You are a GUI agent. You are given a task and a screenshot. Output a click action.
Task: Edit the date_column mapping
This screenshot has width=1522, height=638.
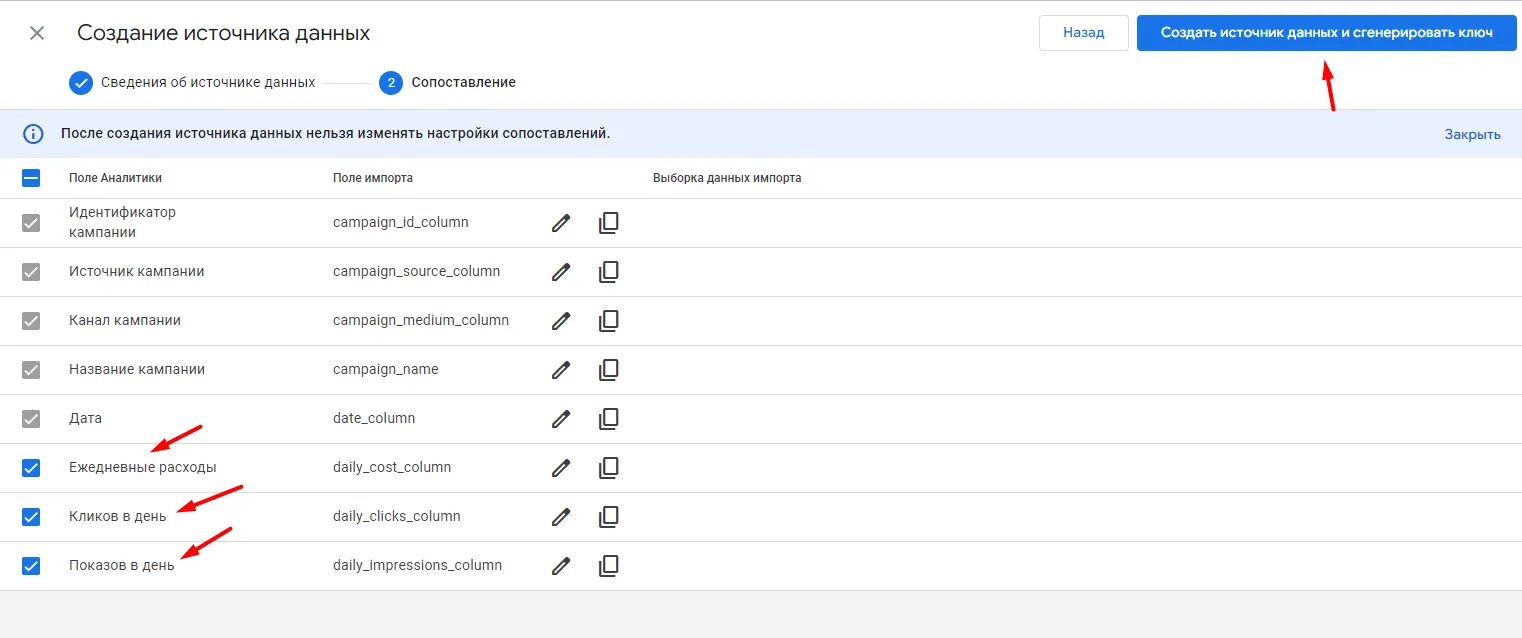pos(561,419)
